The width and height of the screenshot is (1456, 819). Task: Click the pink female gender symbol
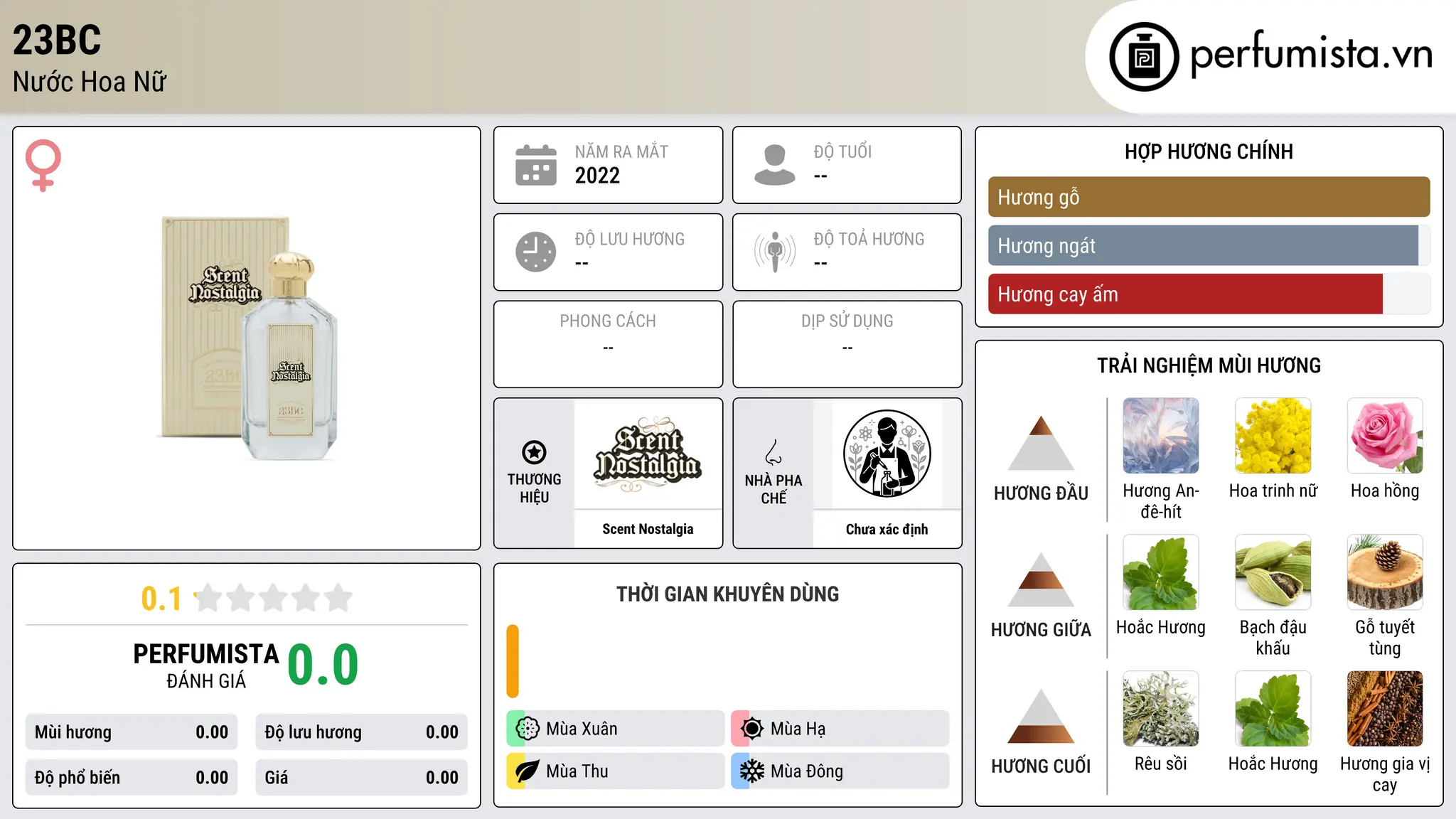tap(43, 165)
